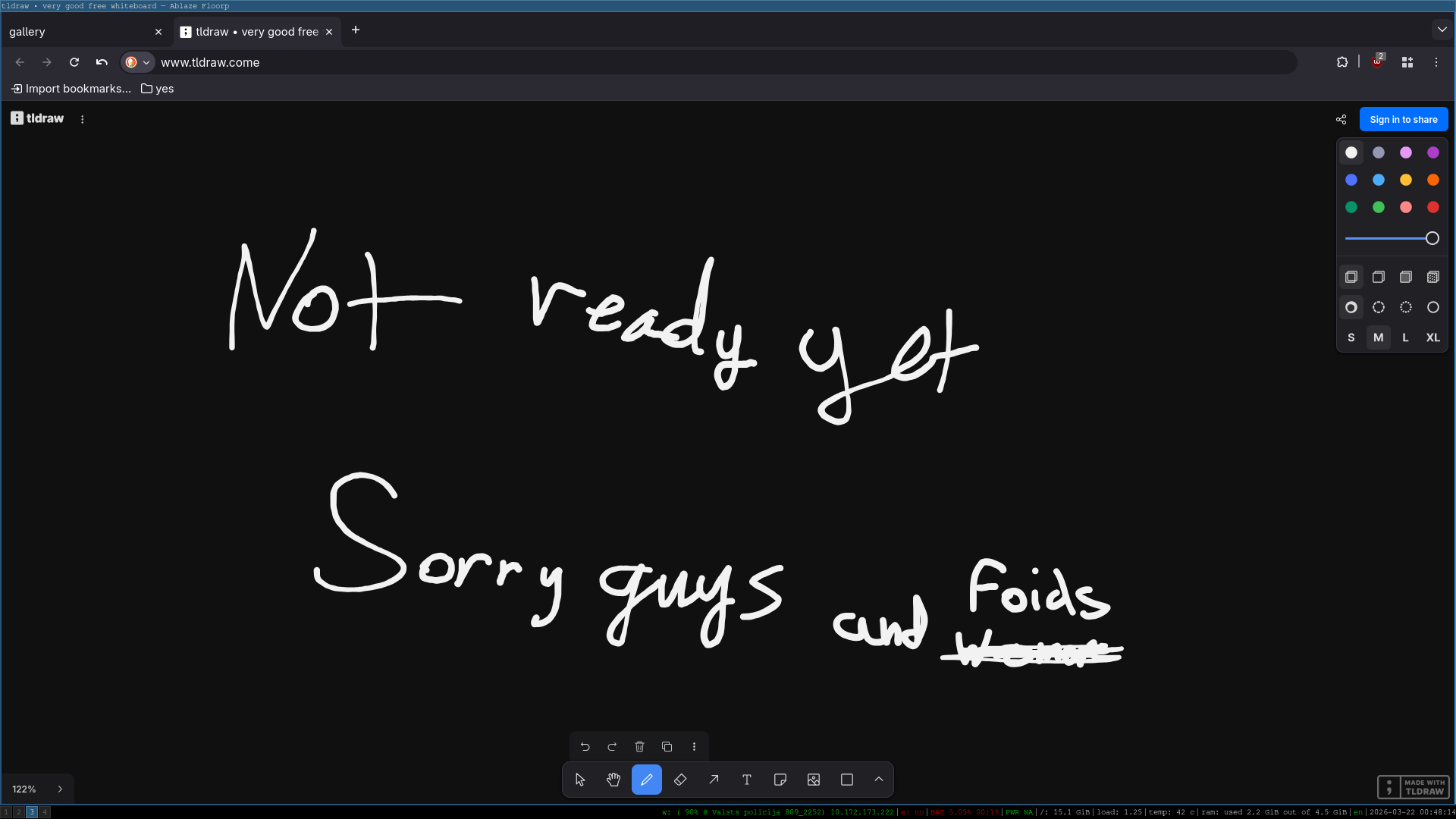Select the Arrow tool
1456x819 pixels.
point(714,780)
